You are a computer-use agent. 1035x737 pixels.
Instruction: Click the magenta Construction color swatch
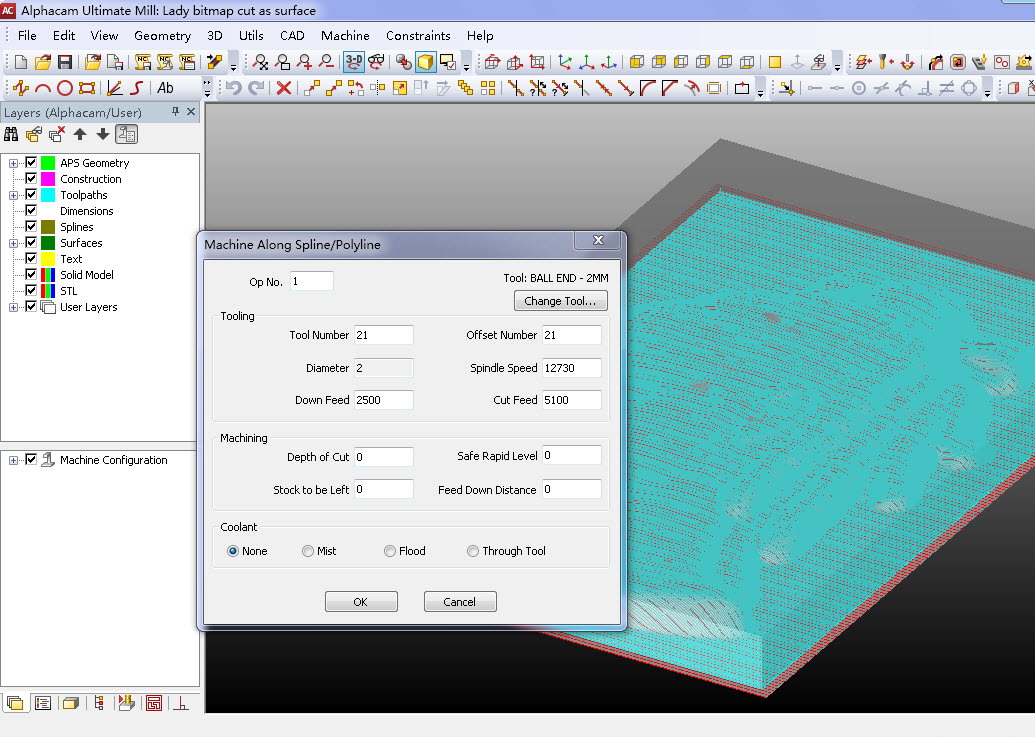click(x=48, y=179)
